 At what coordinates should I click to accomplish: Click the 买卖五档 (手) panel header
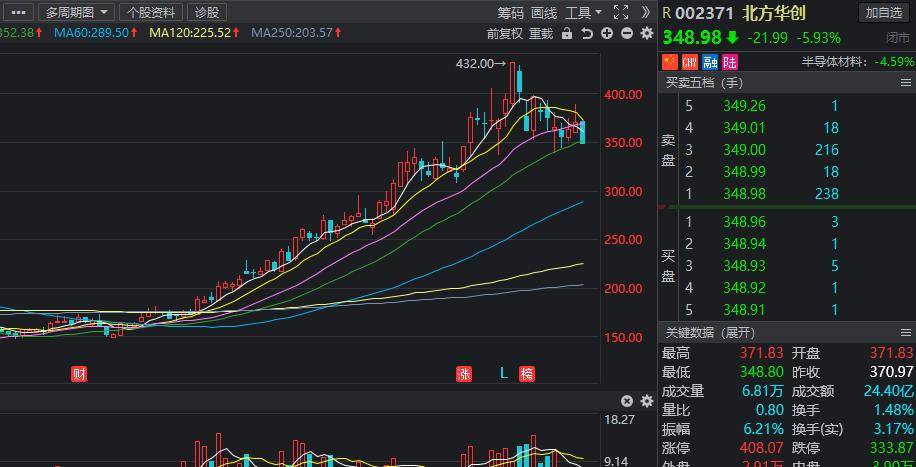pos(703,83)
